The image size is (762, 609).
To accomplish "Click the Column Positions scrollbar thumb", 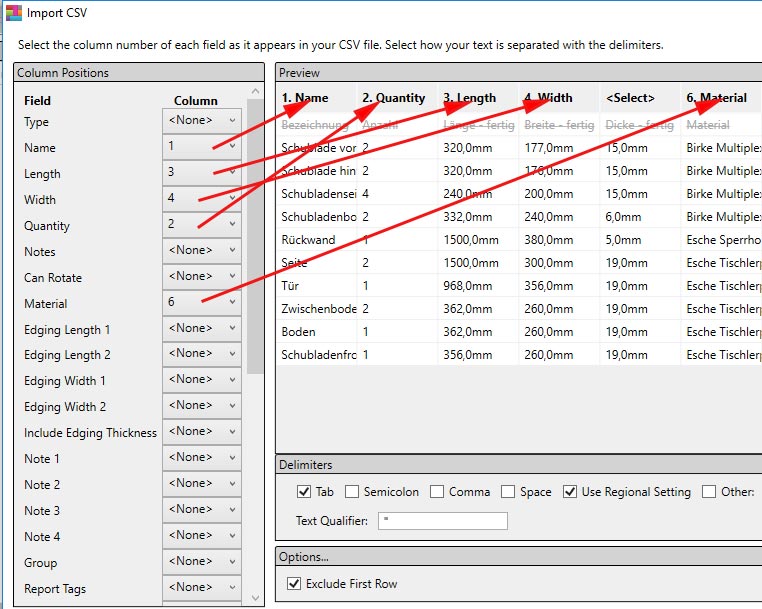I will point(255,236).
